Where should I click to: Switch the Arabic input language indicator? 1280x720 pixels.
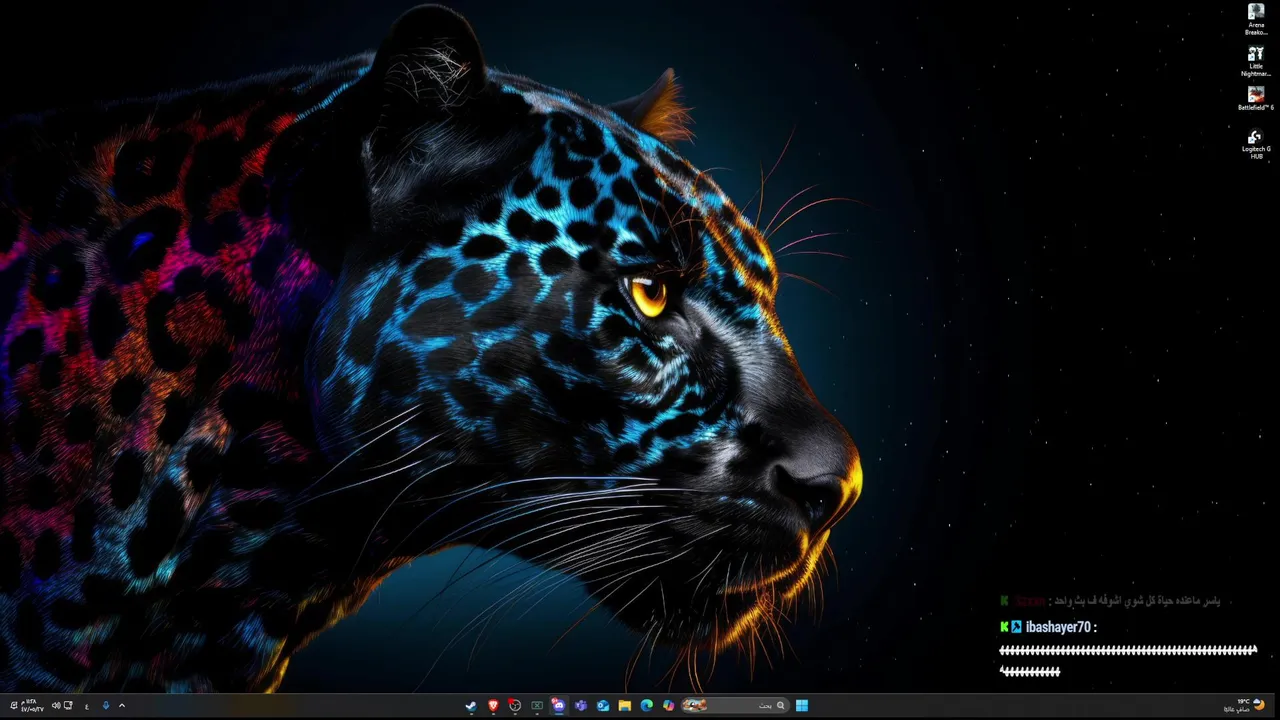[x=87, y=706]
